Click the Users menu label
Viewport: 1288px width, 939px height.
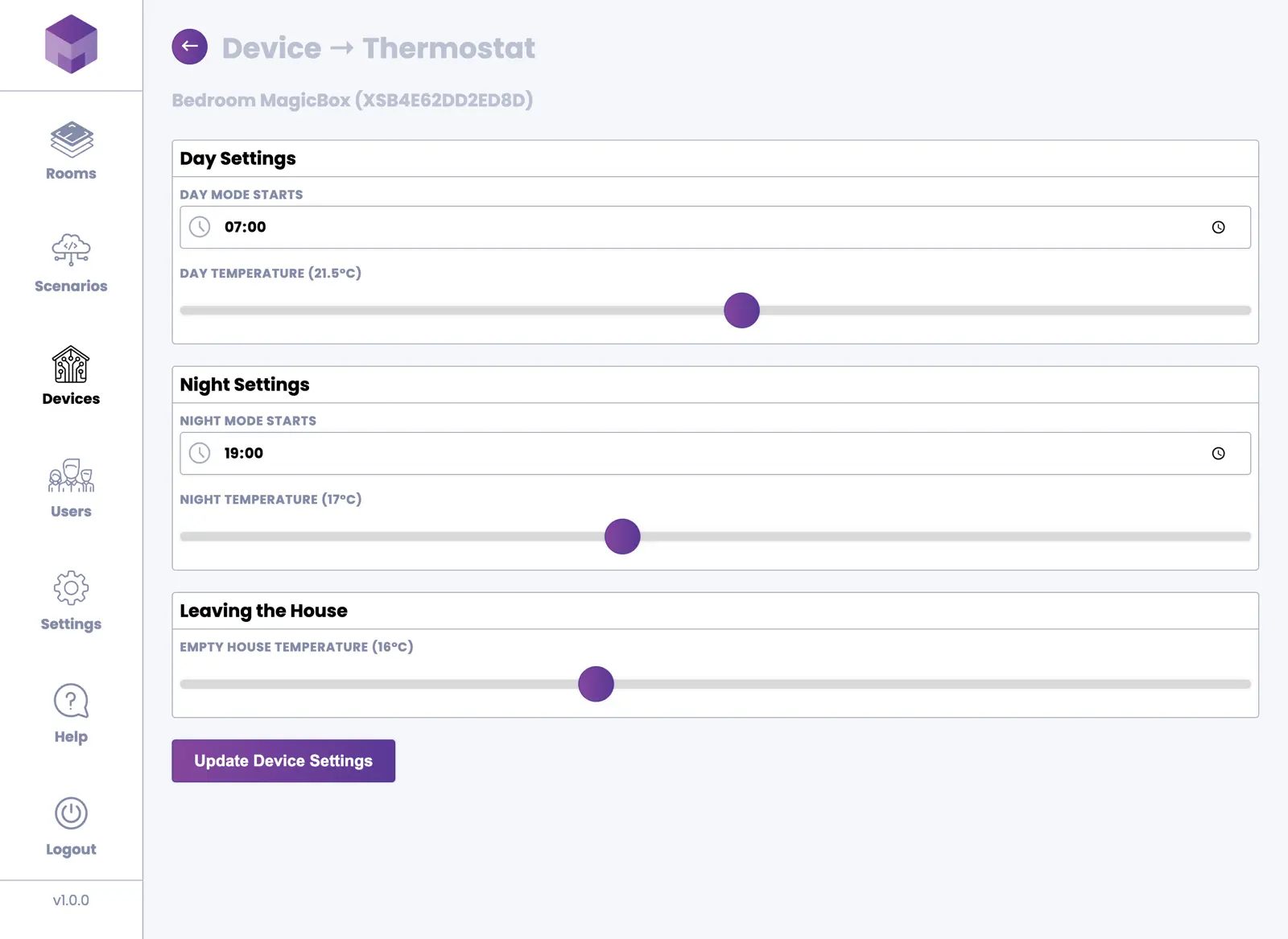(x=71, y=512)
